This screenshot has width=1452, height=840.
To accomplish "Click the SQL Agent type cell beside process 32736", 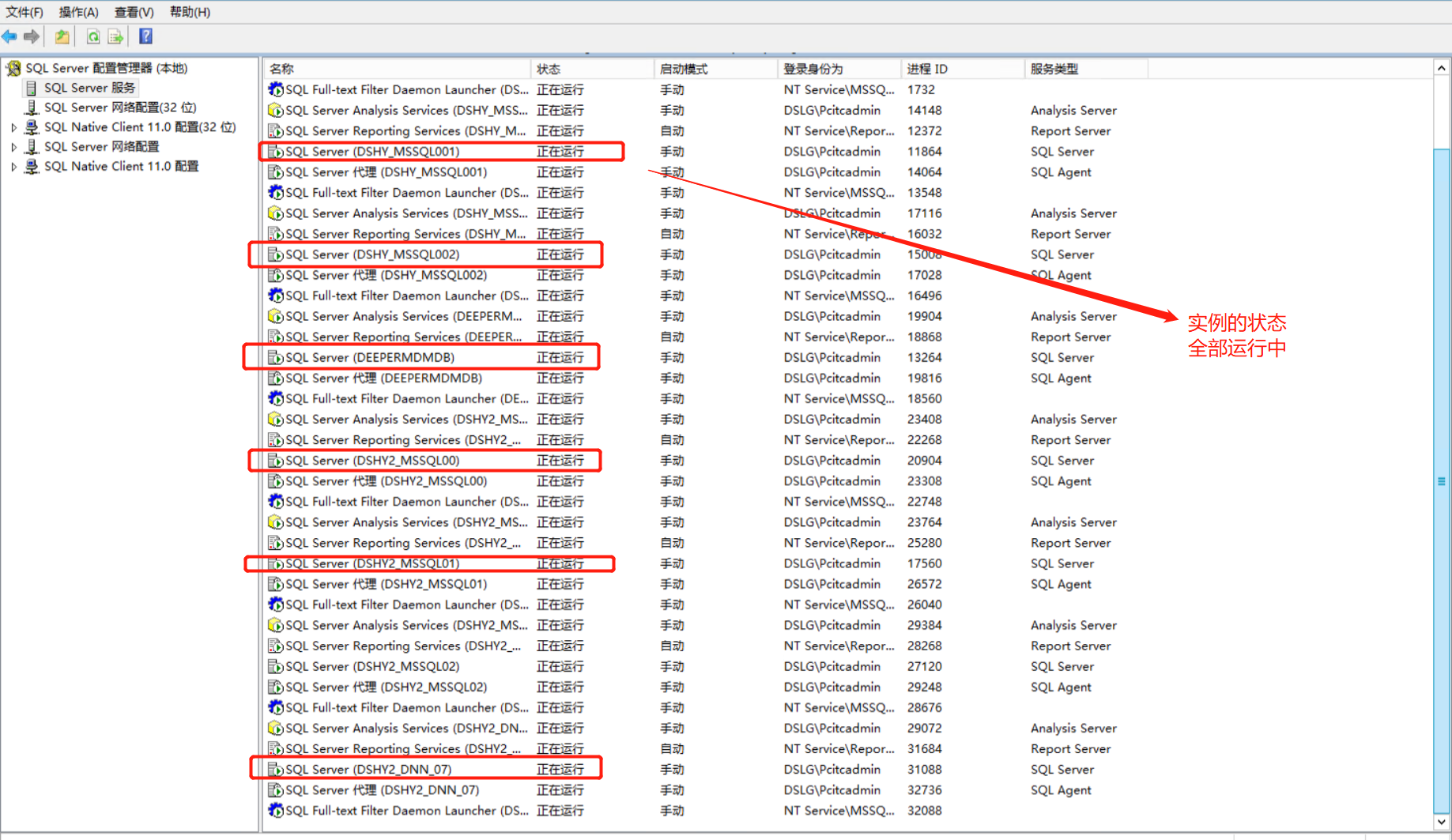I will pyautogui.click(x=1061, y=790).
